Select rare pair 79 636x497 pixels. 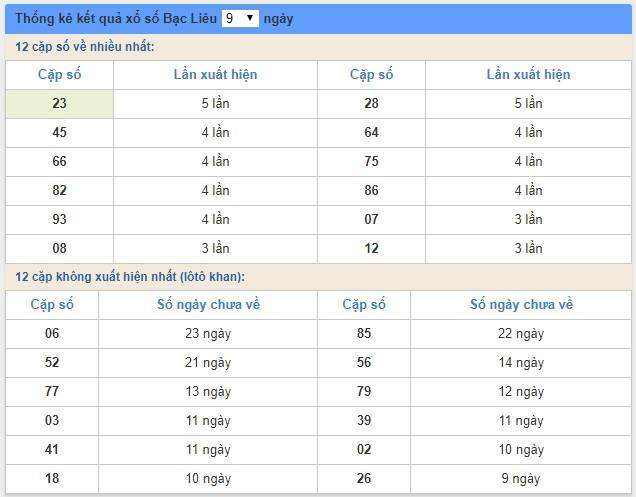(364, 392)
